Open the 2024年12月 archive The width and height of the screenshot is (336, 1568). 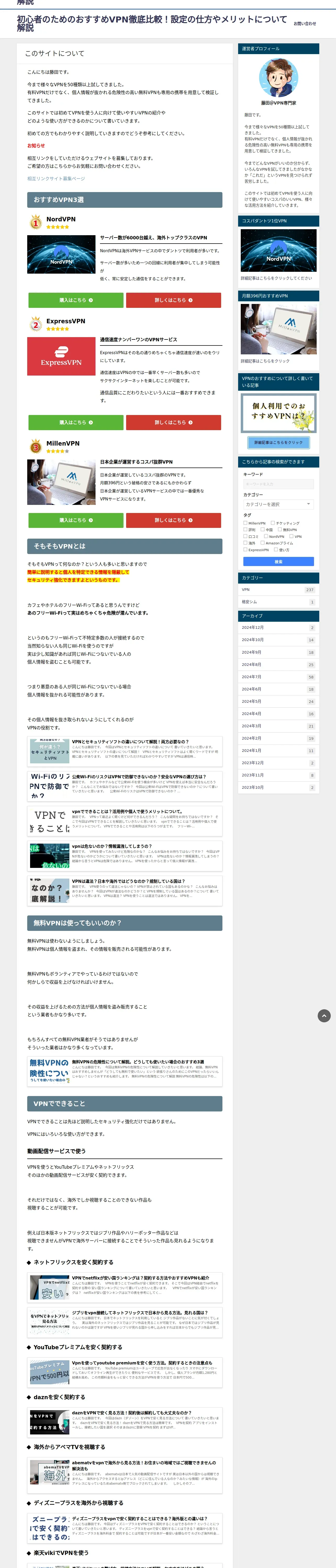point(278,627)
